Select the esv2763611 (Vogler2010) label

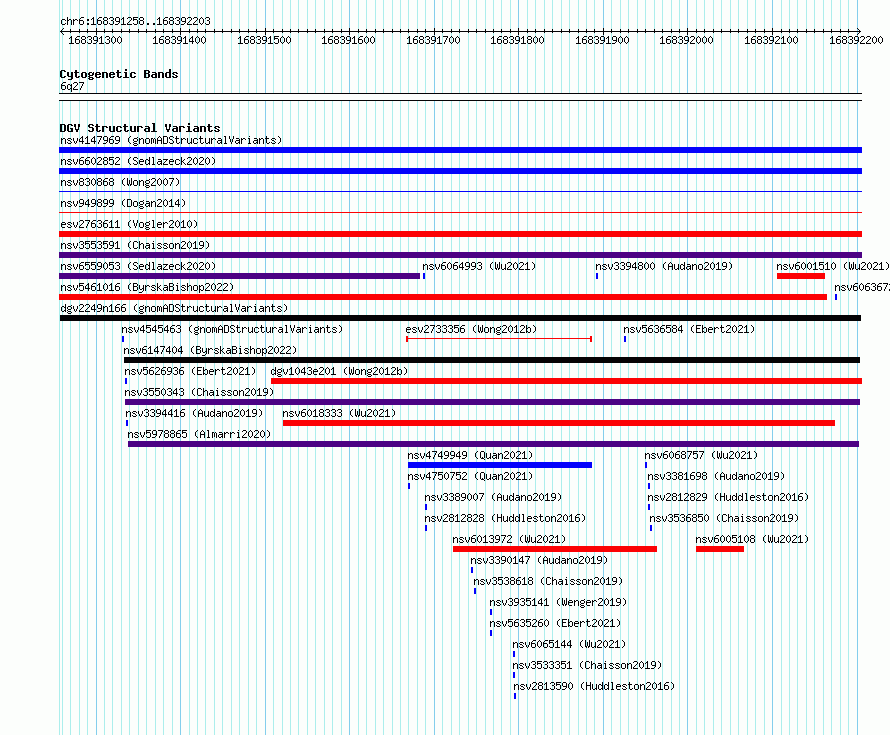point(129,224)
